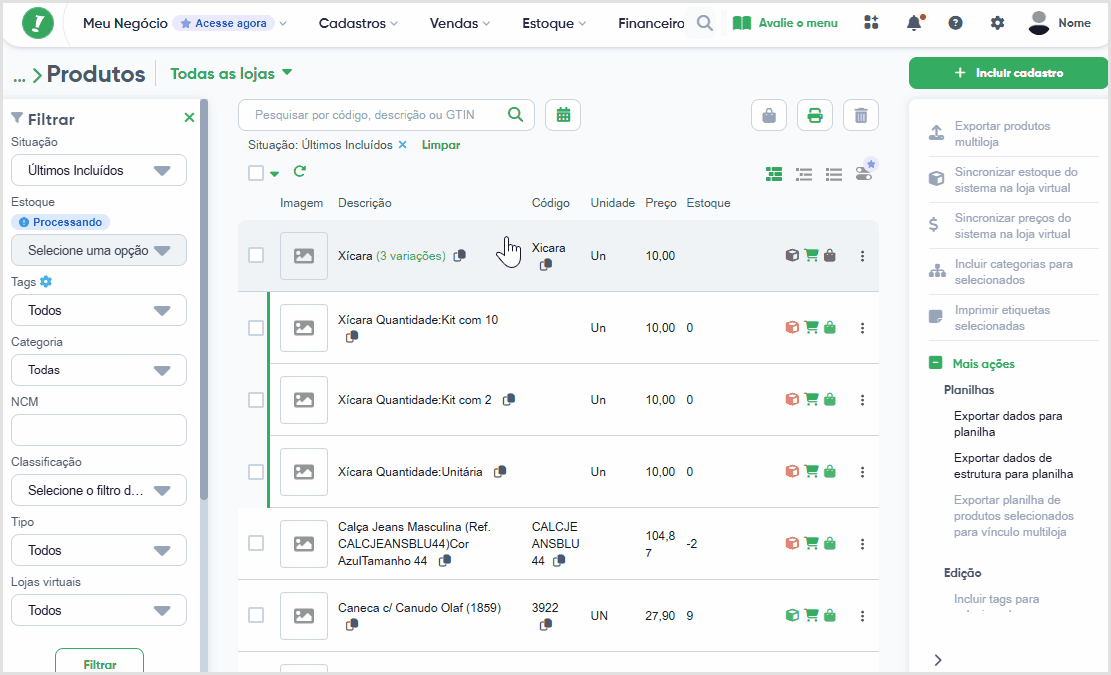Viewport: 1111px width, 675px height.
Task: Open the notifications bell
Action: tap(915, 23)
